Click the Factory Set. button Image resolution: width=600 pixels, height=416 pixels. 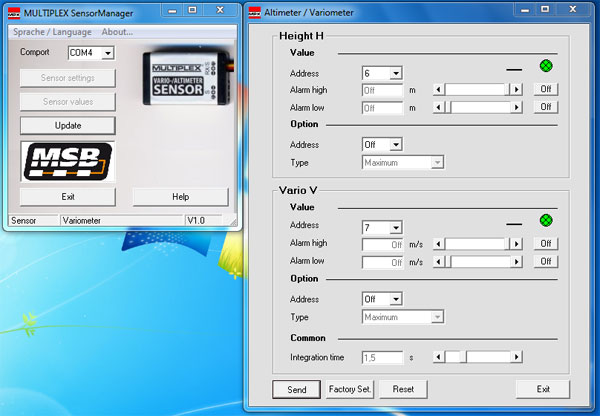[x=349, y=389]
